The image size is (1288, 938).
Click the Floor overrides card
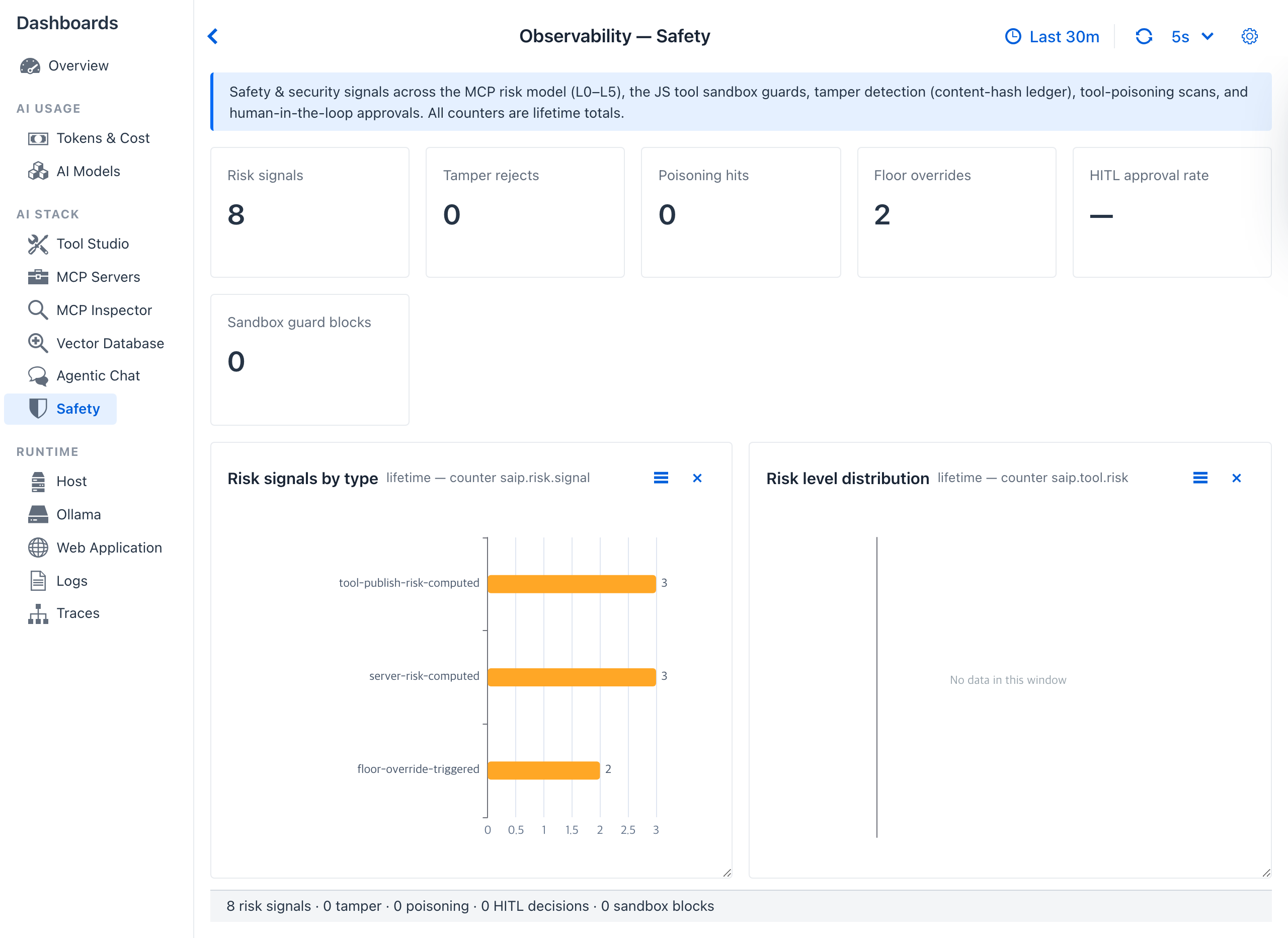coord(956,212)
